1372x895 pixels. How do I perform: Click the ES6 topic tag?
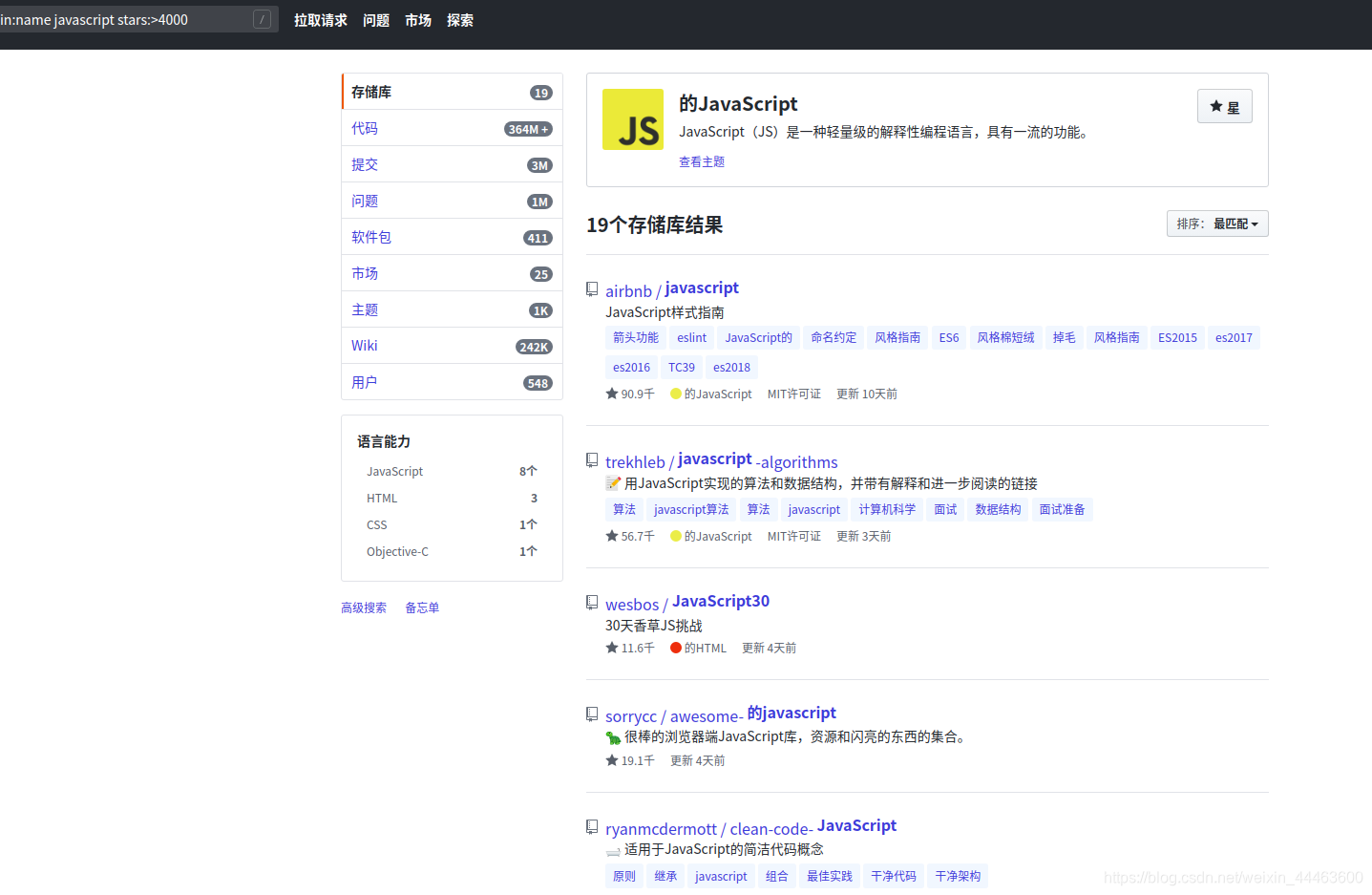949,337
